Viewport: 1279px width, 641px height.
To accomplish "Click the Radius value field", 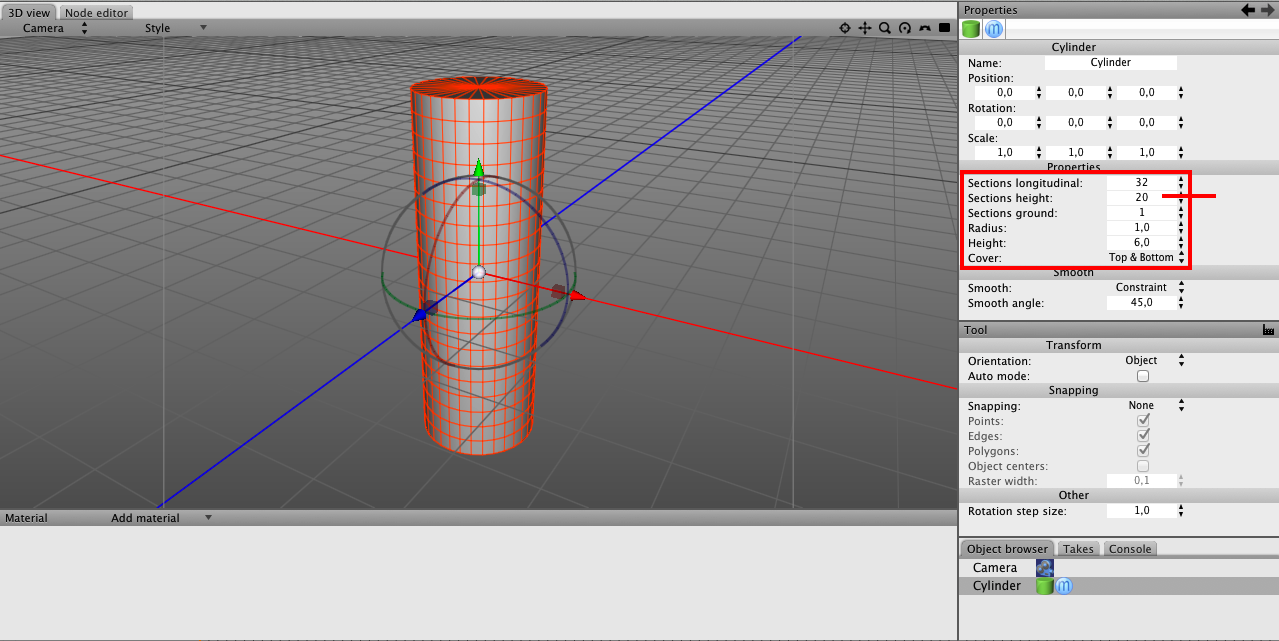I will (x=1141, y=228).
